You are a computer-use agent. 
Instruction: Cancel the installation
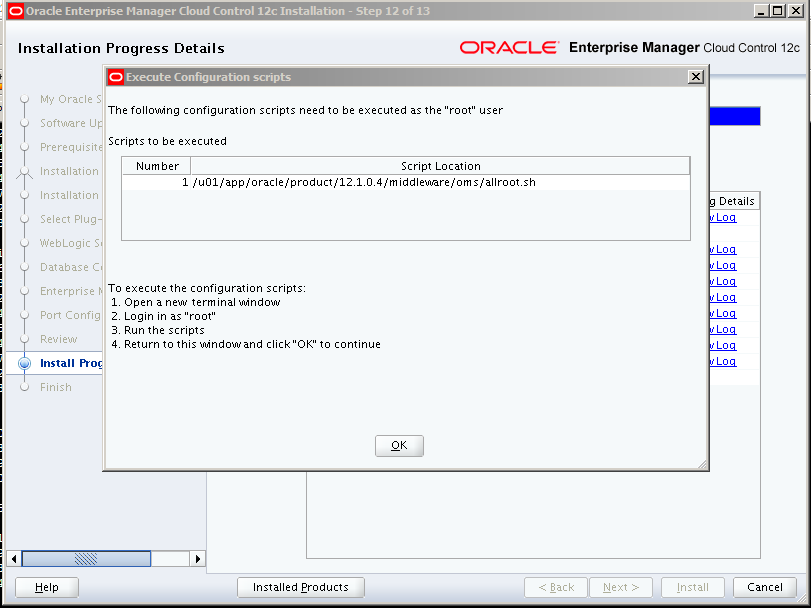764,587
